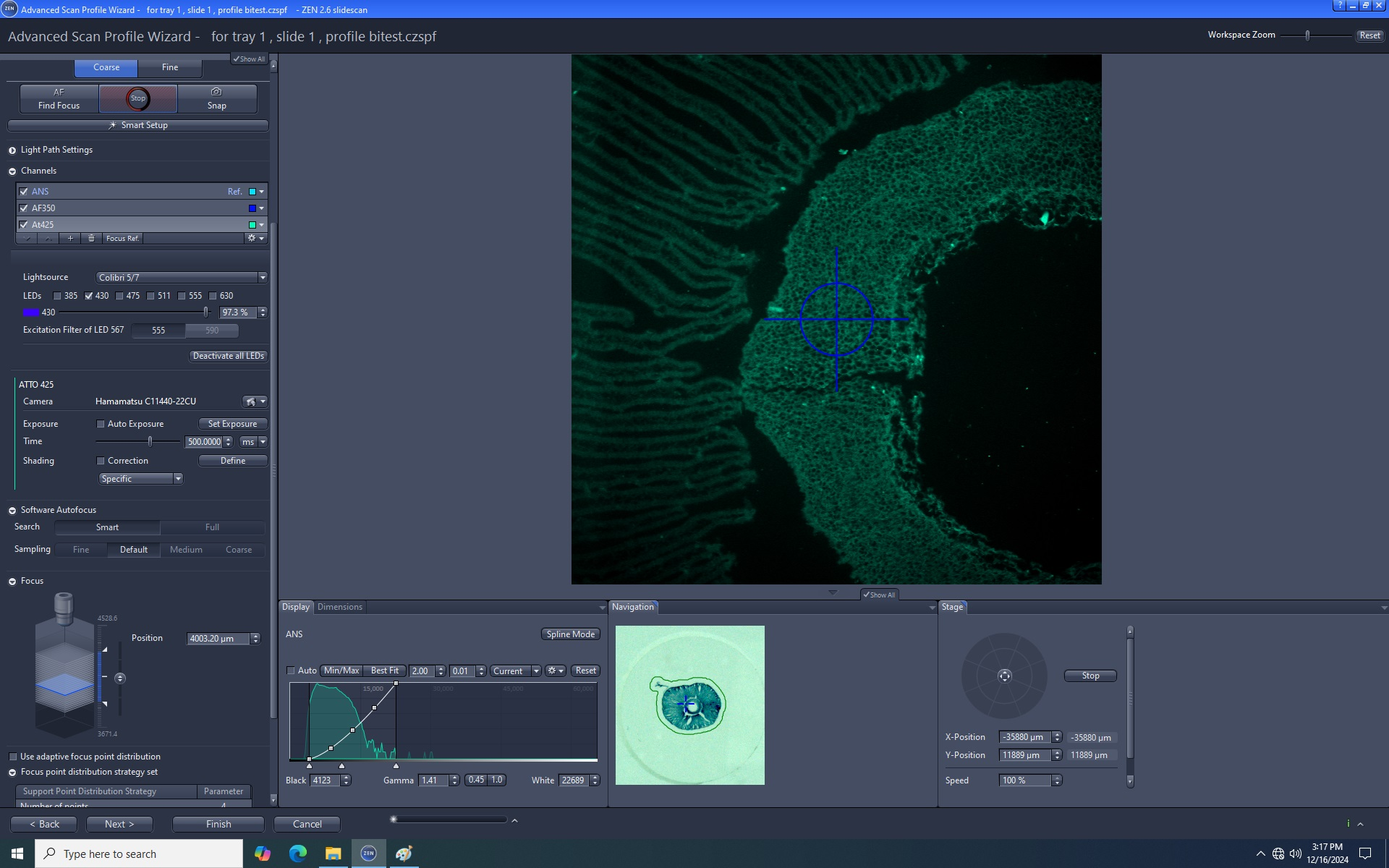Add a new channel with plus icon
1389x868 pixels.
click(x=70, y=238)
